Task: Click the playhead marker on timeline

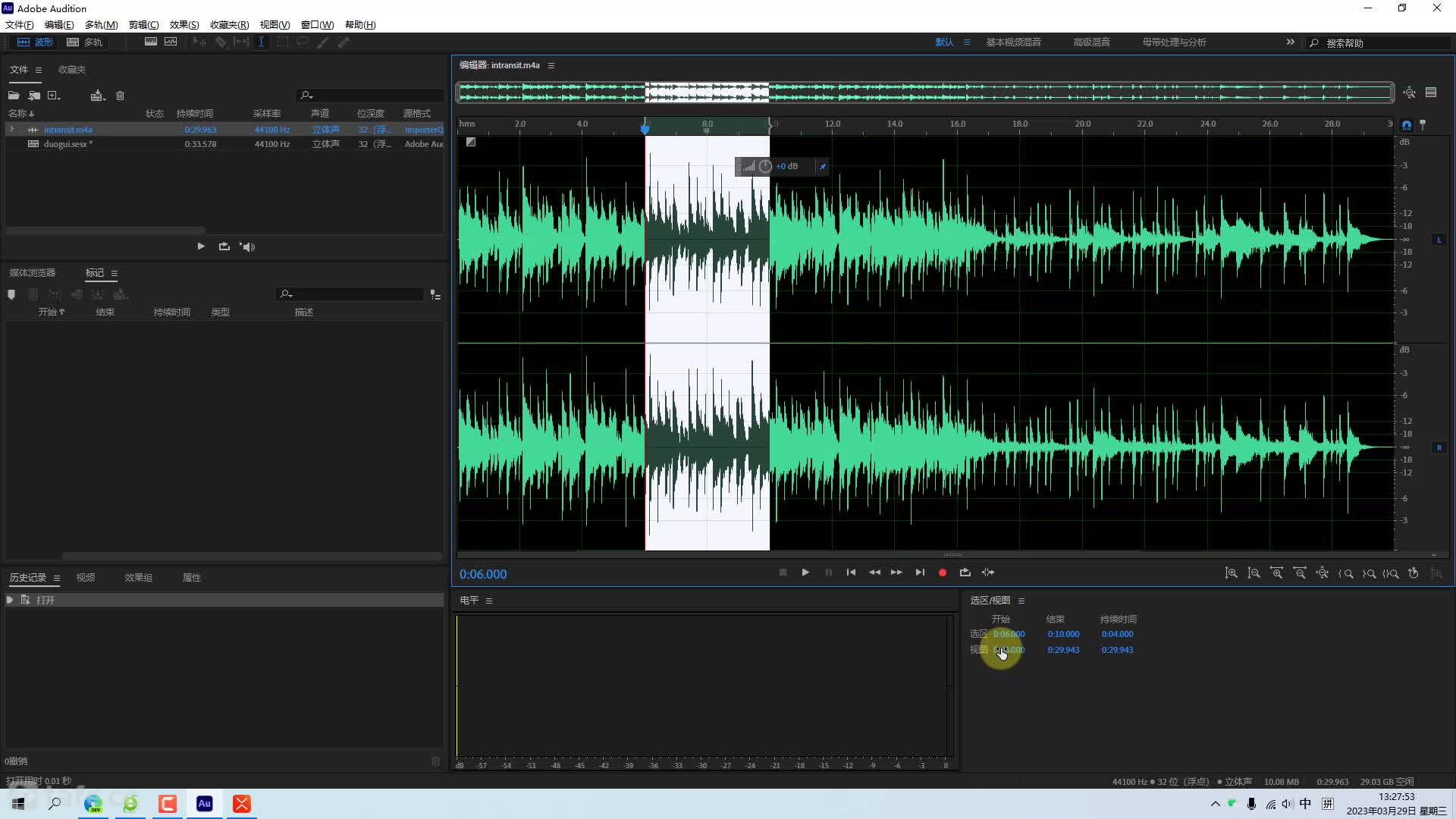Action: point(645,129)
